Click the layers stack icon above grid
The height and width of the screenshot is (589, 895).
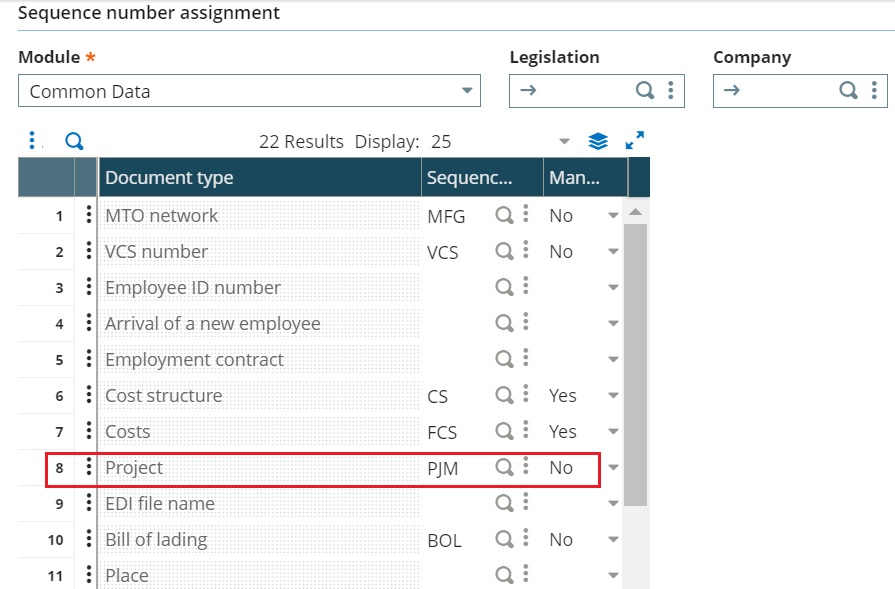pos(598,141)
